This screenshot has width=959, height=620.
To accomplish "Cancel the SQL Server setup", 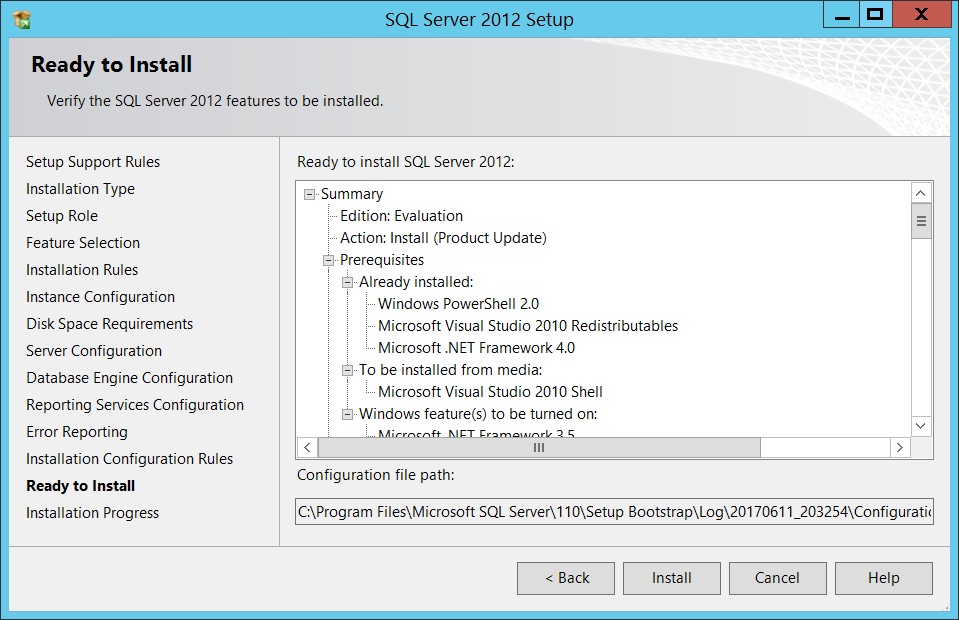I will [x=777, y=578].
